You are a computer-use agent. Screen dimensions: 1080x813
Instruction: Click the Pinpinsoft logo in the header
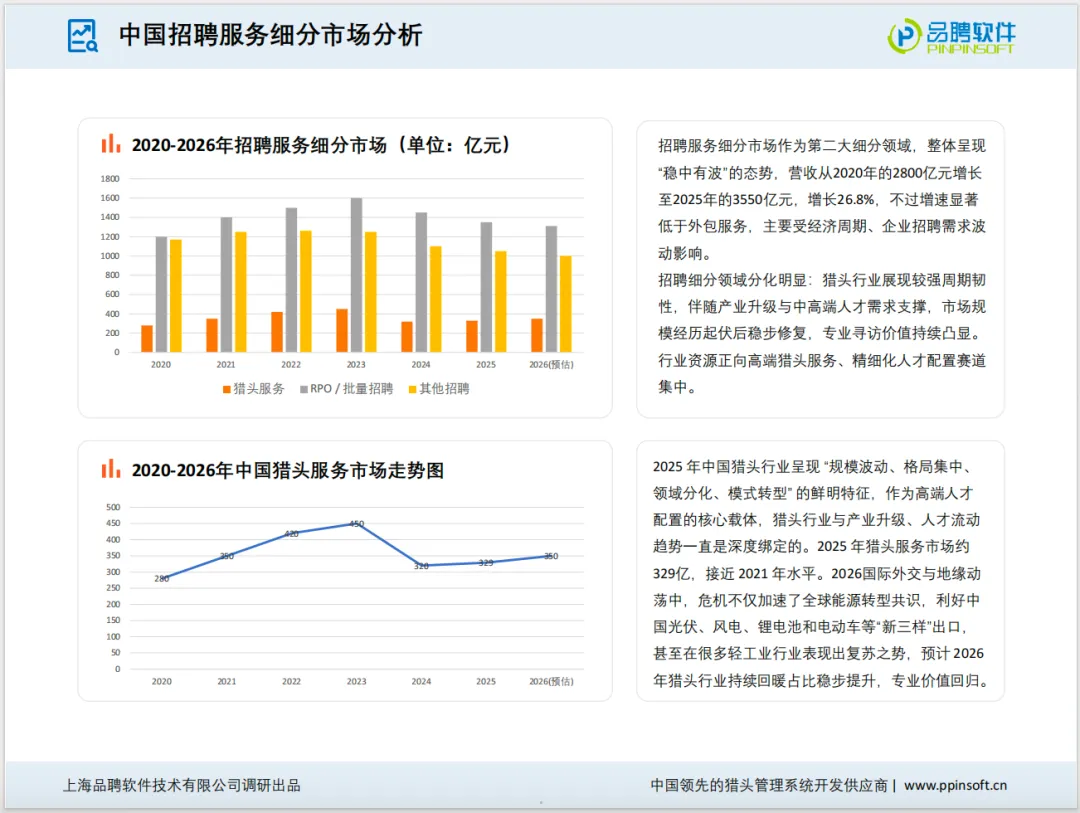[951, 36]
